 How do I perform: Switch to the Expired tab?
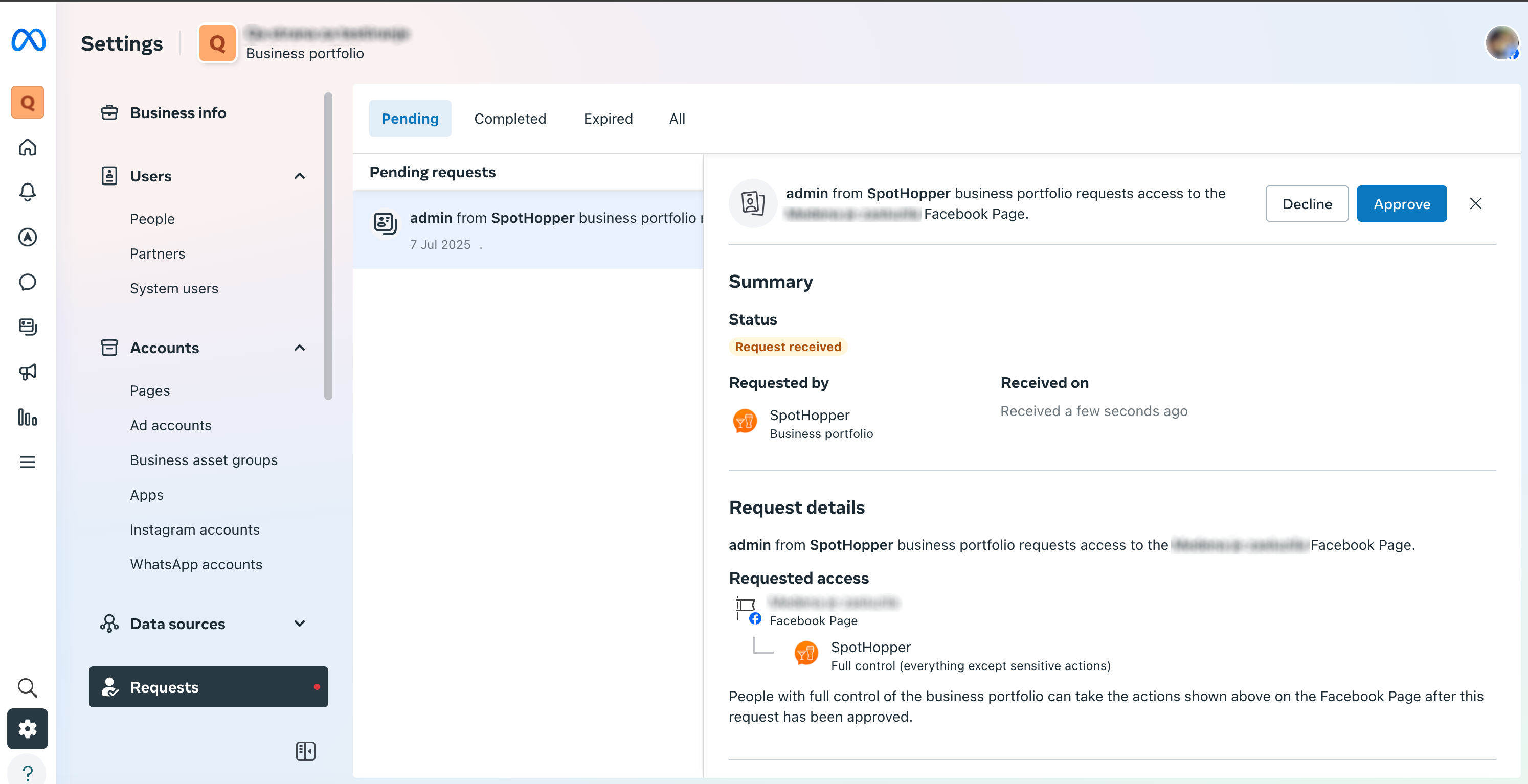(x=608, y=119)
